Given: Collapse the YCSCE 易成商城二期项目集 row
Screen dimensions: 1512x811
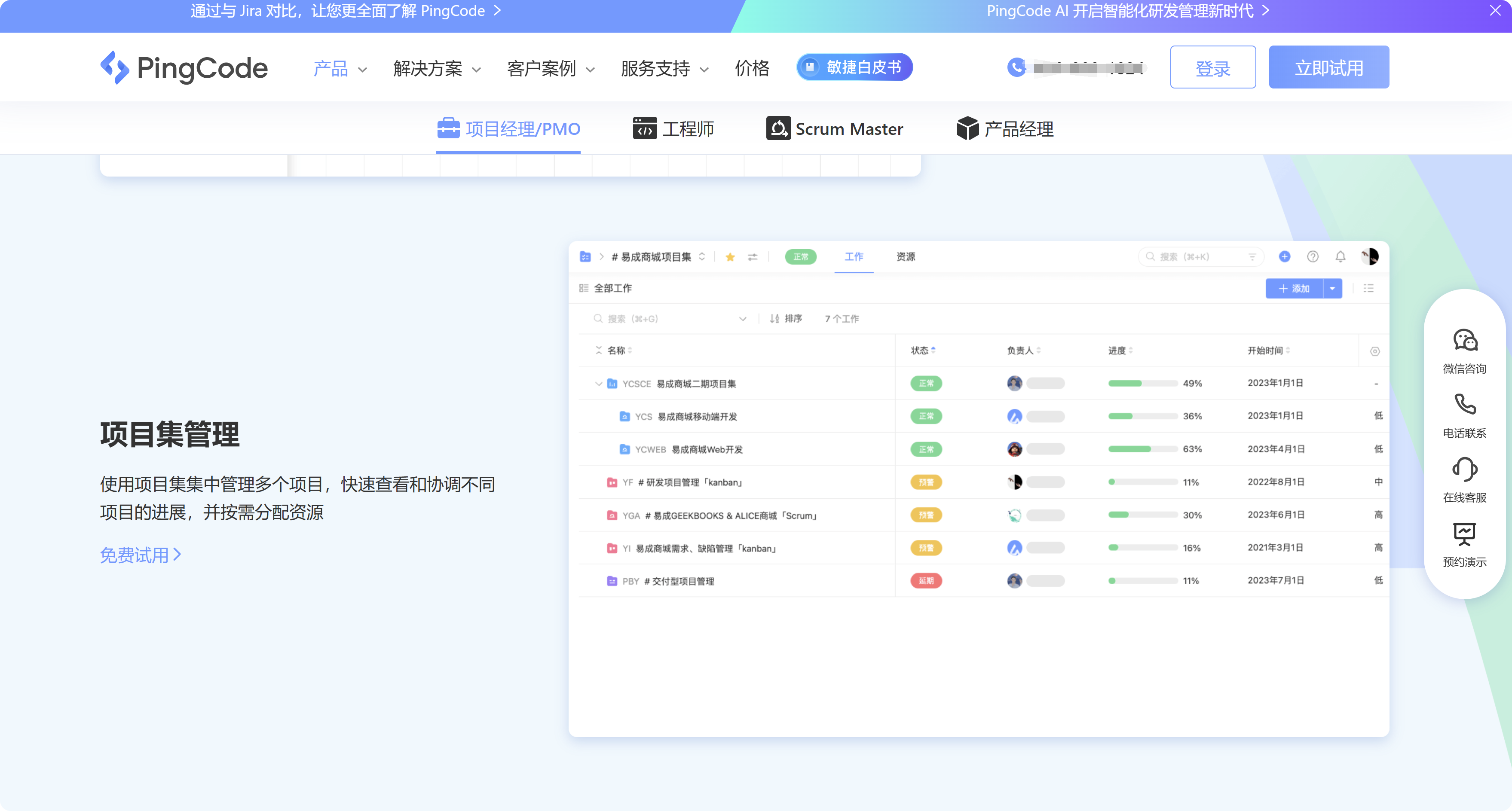Looking at the screenshot, I should [x=599, y=383].
